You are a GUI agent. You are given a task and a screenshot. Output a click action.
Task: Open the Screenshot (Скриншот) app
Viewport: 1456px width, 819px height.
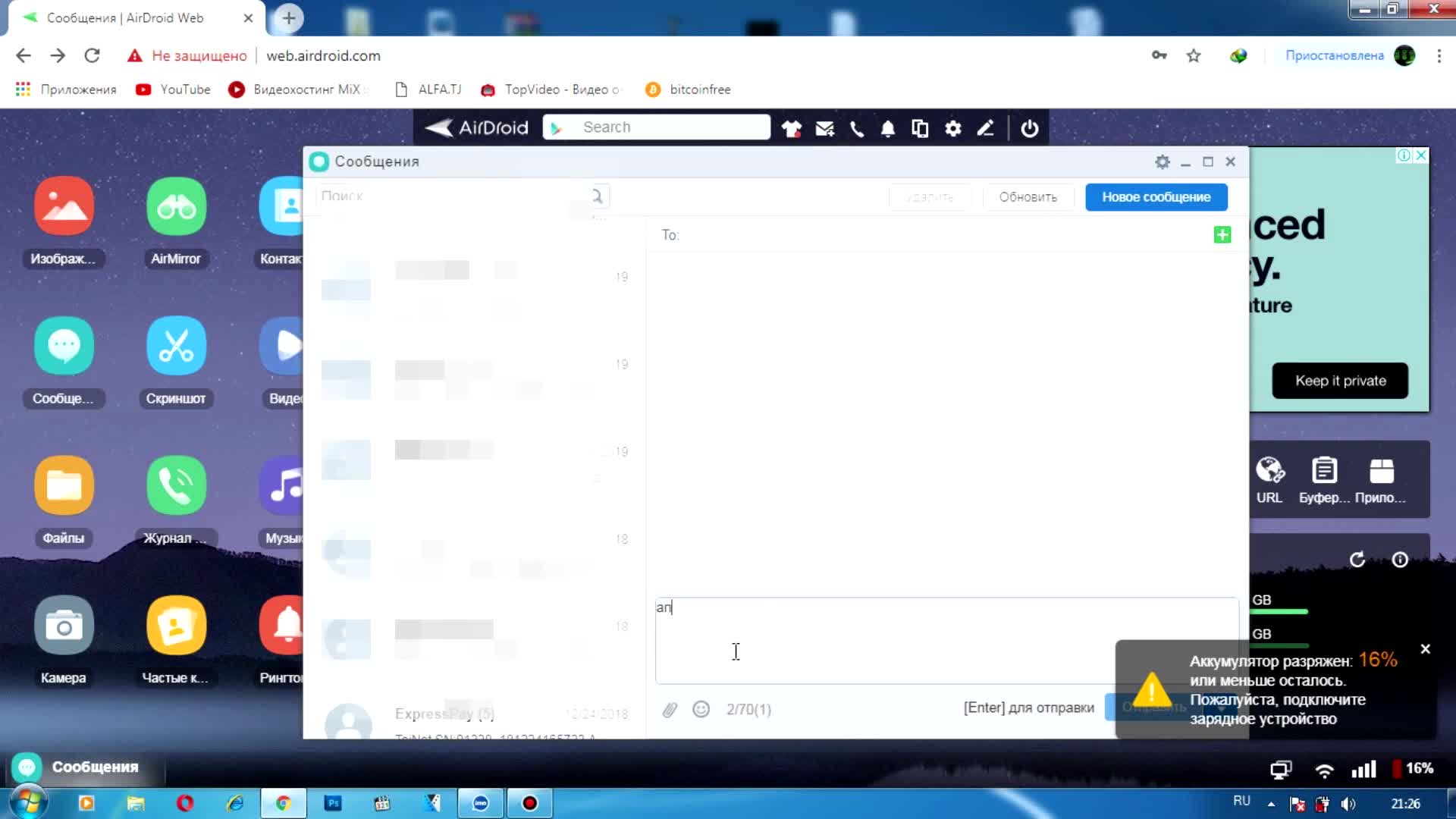176,346
